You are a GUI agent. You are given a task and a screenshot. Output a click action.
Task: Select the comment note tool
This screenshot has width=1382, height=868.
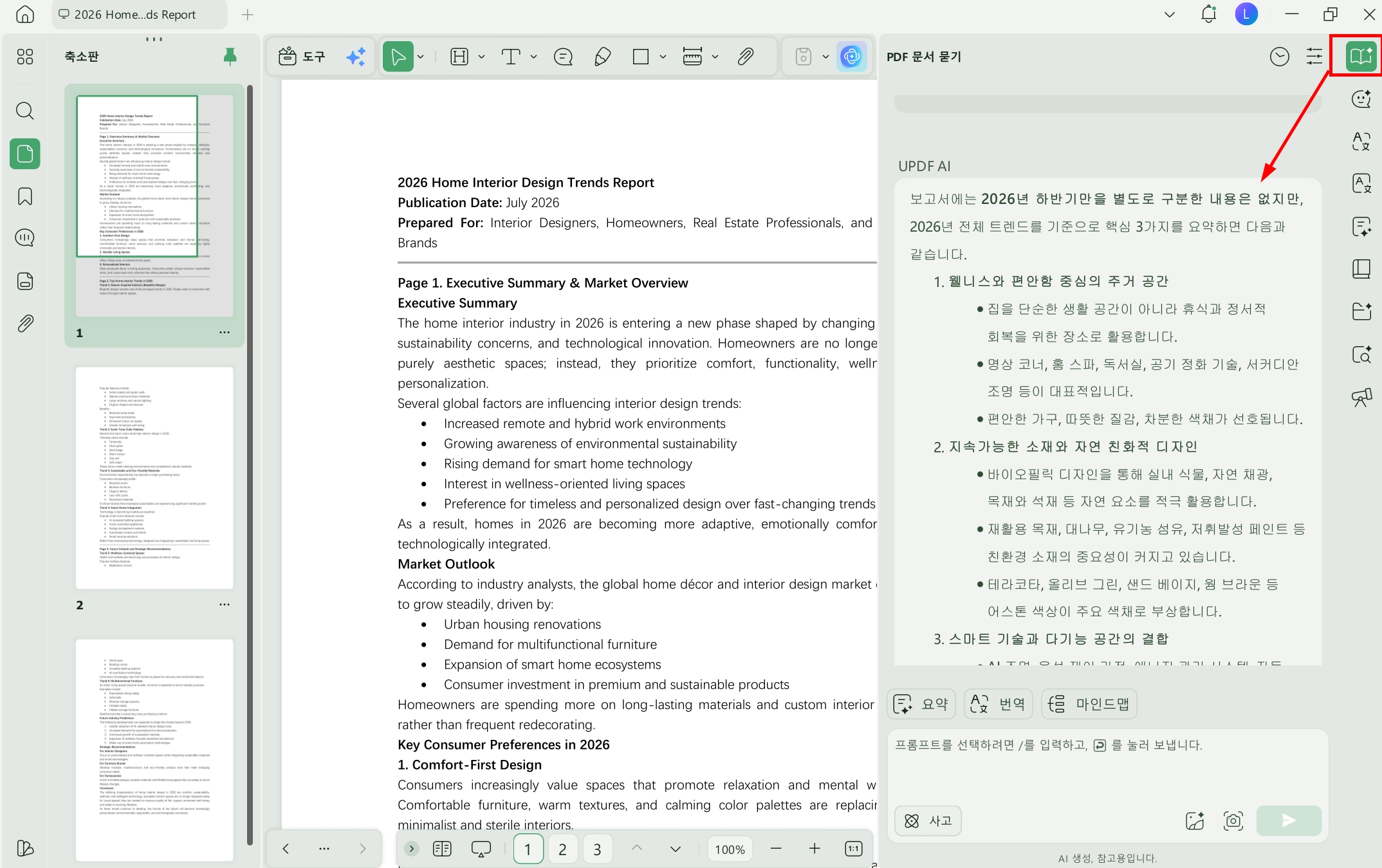[563, 57]
